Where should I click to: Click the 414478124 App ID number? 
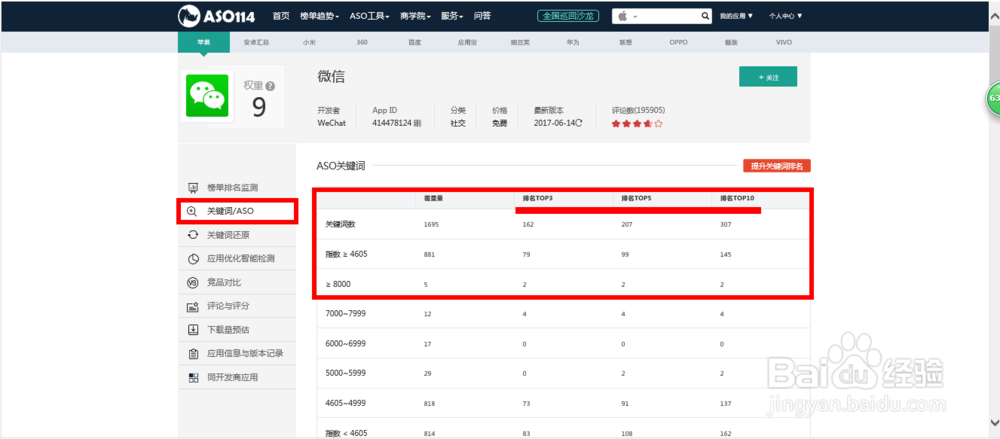[392, 123]
